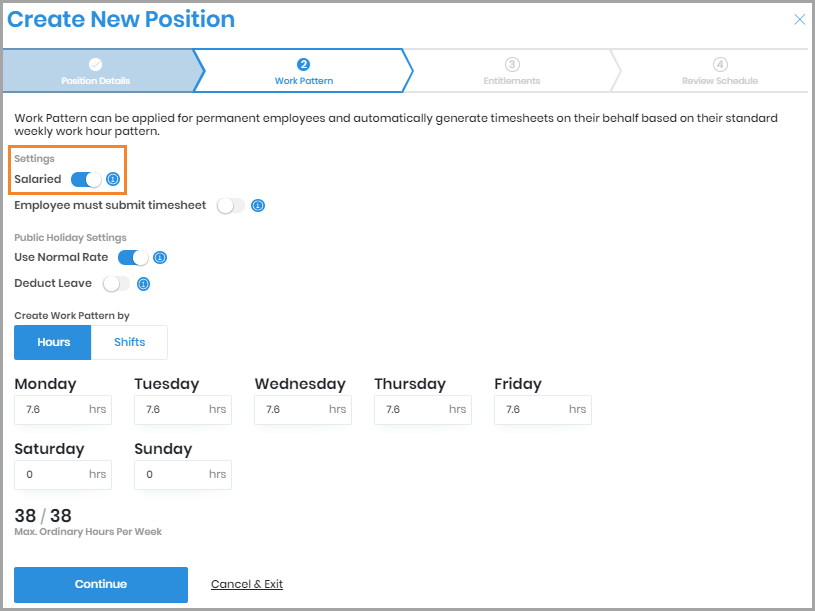Click the step 4 Review Schedule number icon
This screenshot has width=815, height=611.
click(x=720, y=65)
